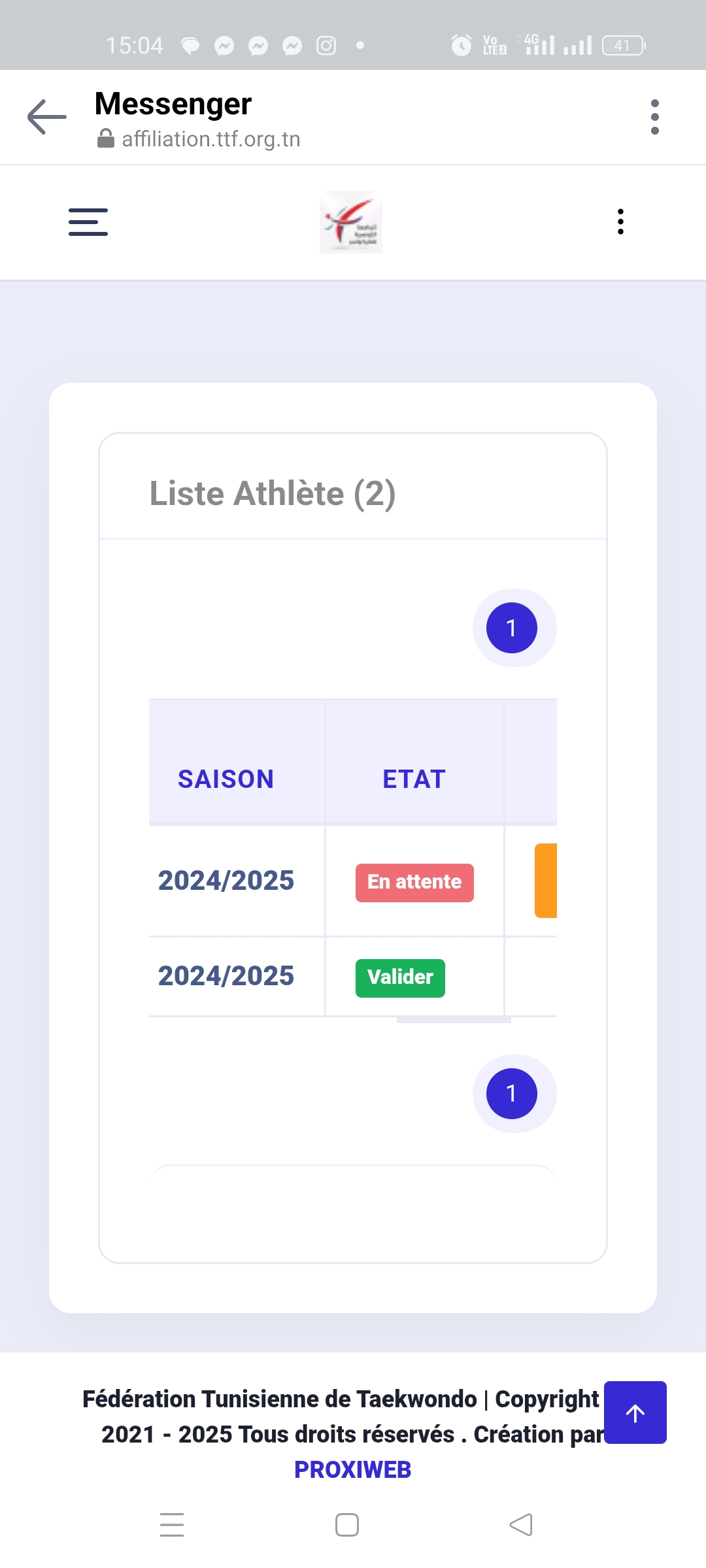Click the red 'En attente' status badge
The width and height of the screenshot is (706, 1568).
414,883
